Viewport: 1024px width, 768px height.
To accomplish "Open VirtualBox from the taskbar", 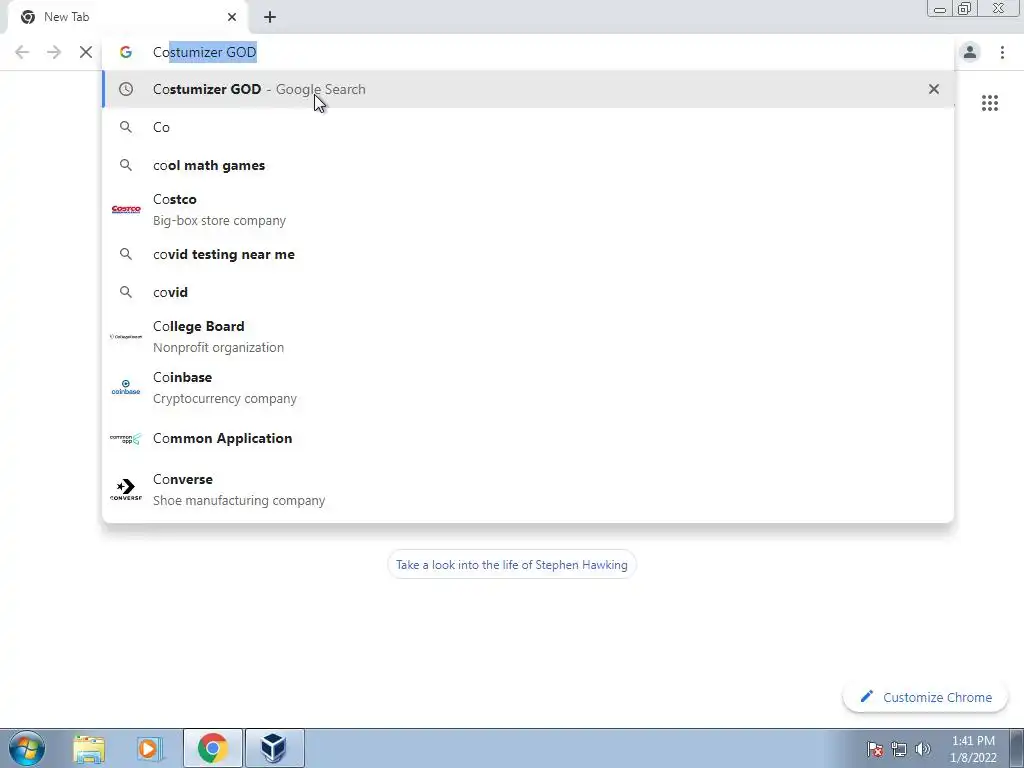I will tap(274, 748).
